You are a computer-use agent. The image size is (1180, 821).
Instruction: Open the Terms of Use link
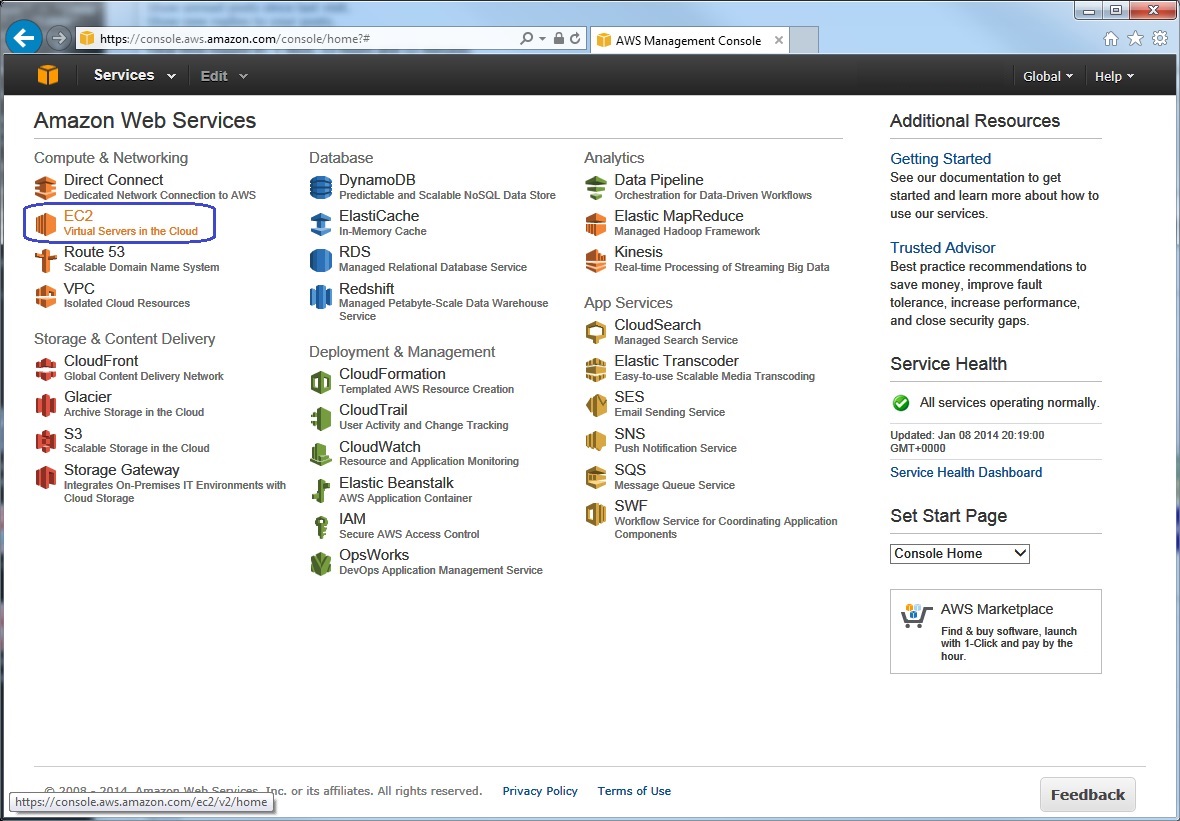tap(634, 791)
